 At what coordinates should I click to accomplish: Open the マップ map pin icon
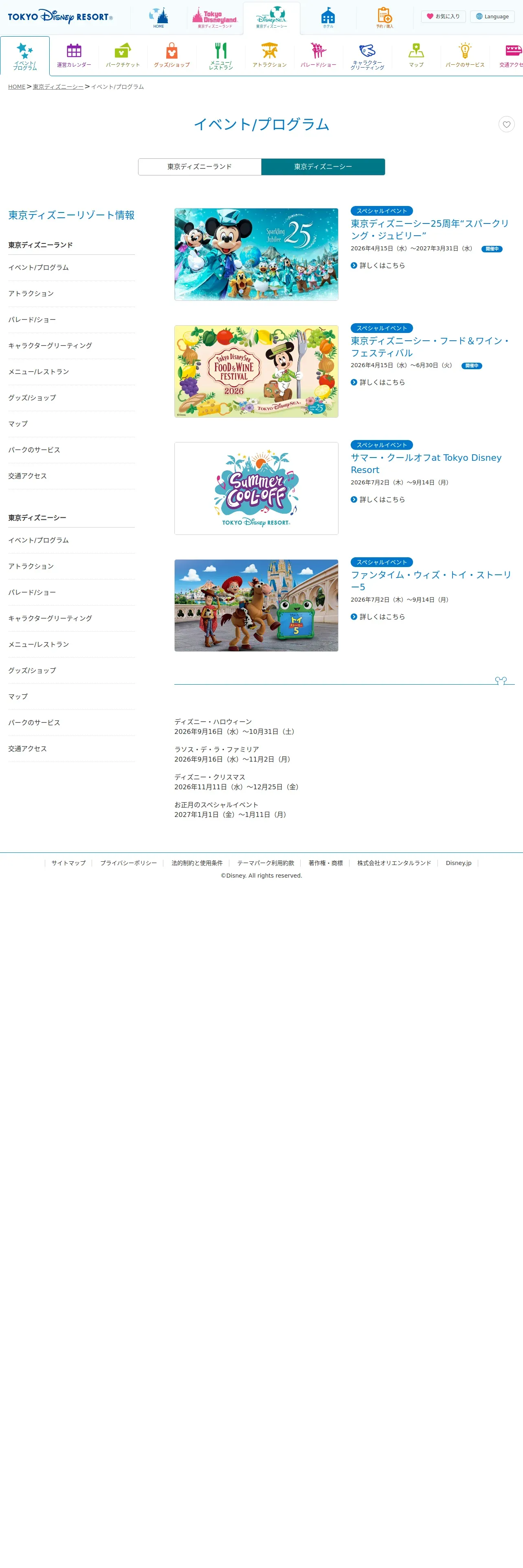click(x=416, y=56)
